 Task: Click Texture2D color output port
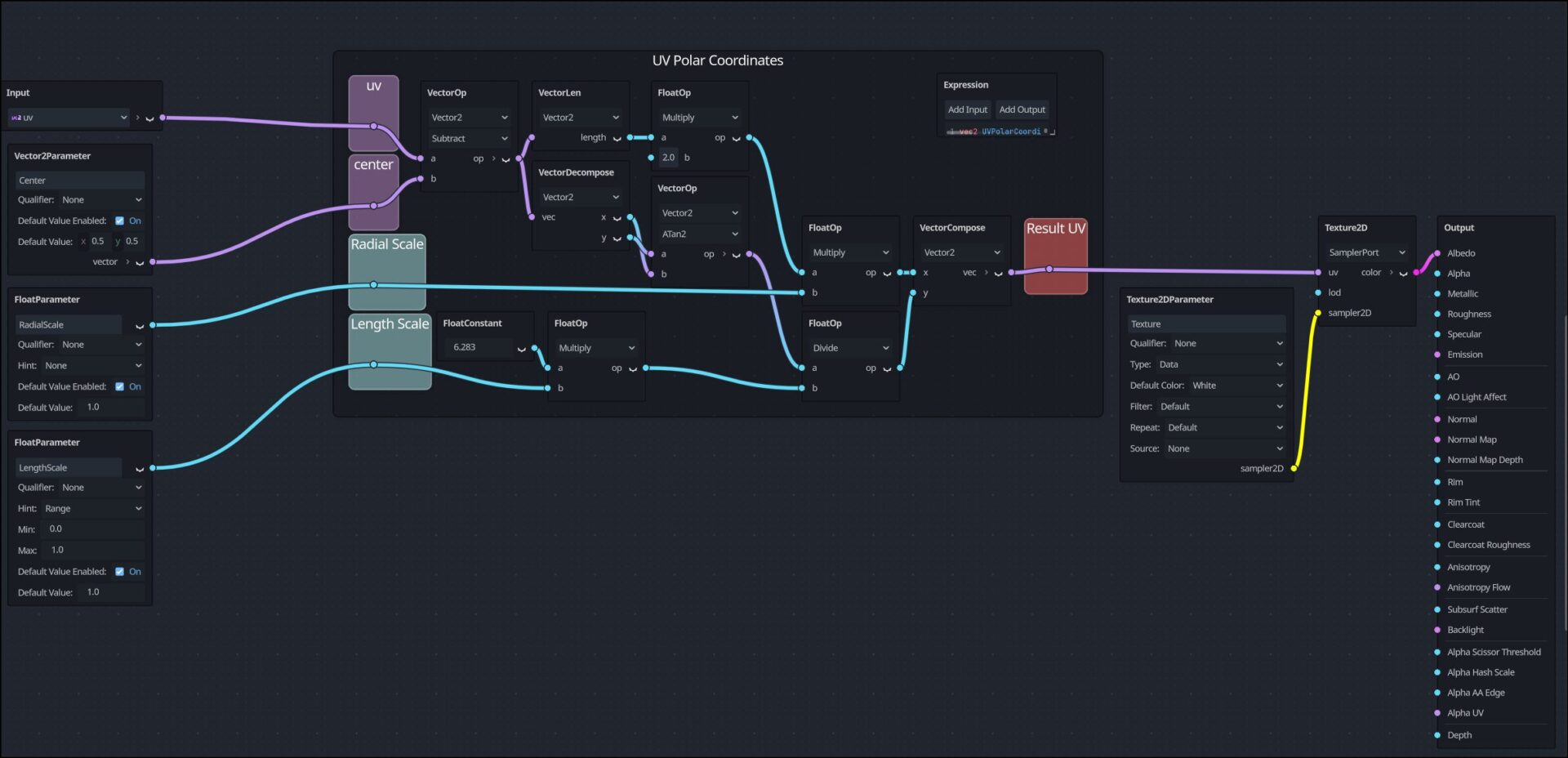[x=1416, y=272]
